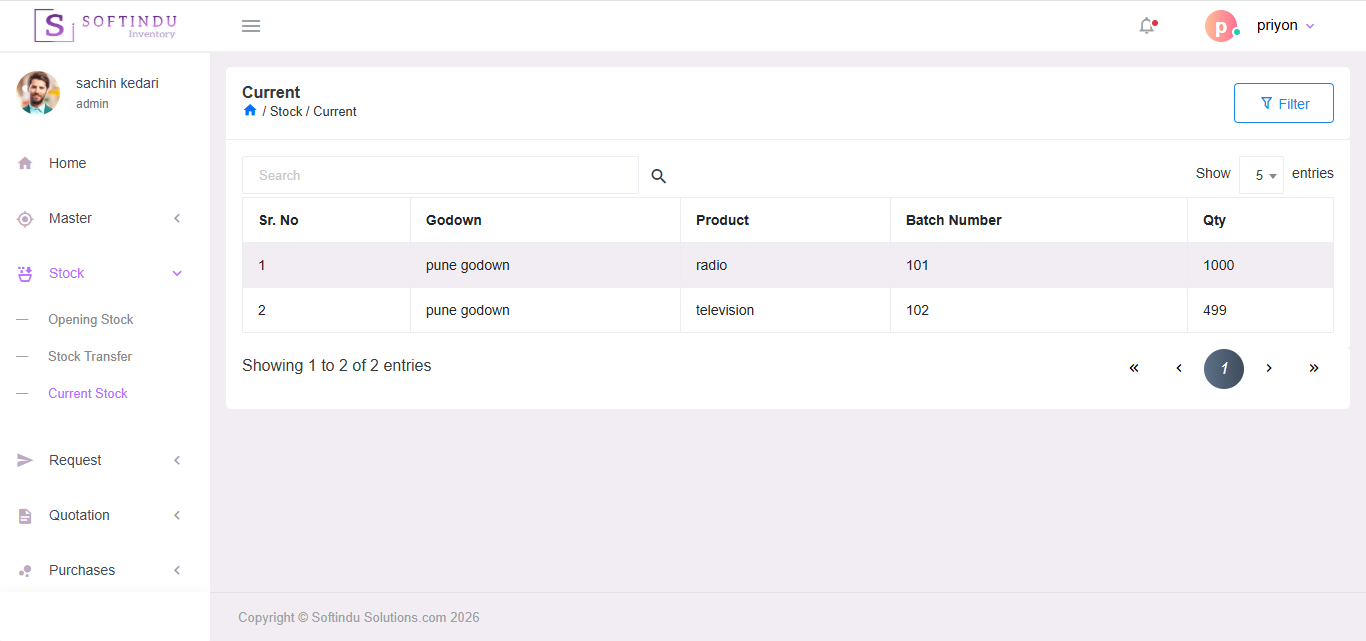Click the hamburger menu icon
Screen dimensions: 1366x641
pos(250,25)
